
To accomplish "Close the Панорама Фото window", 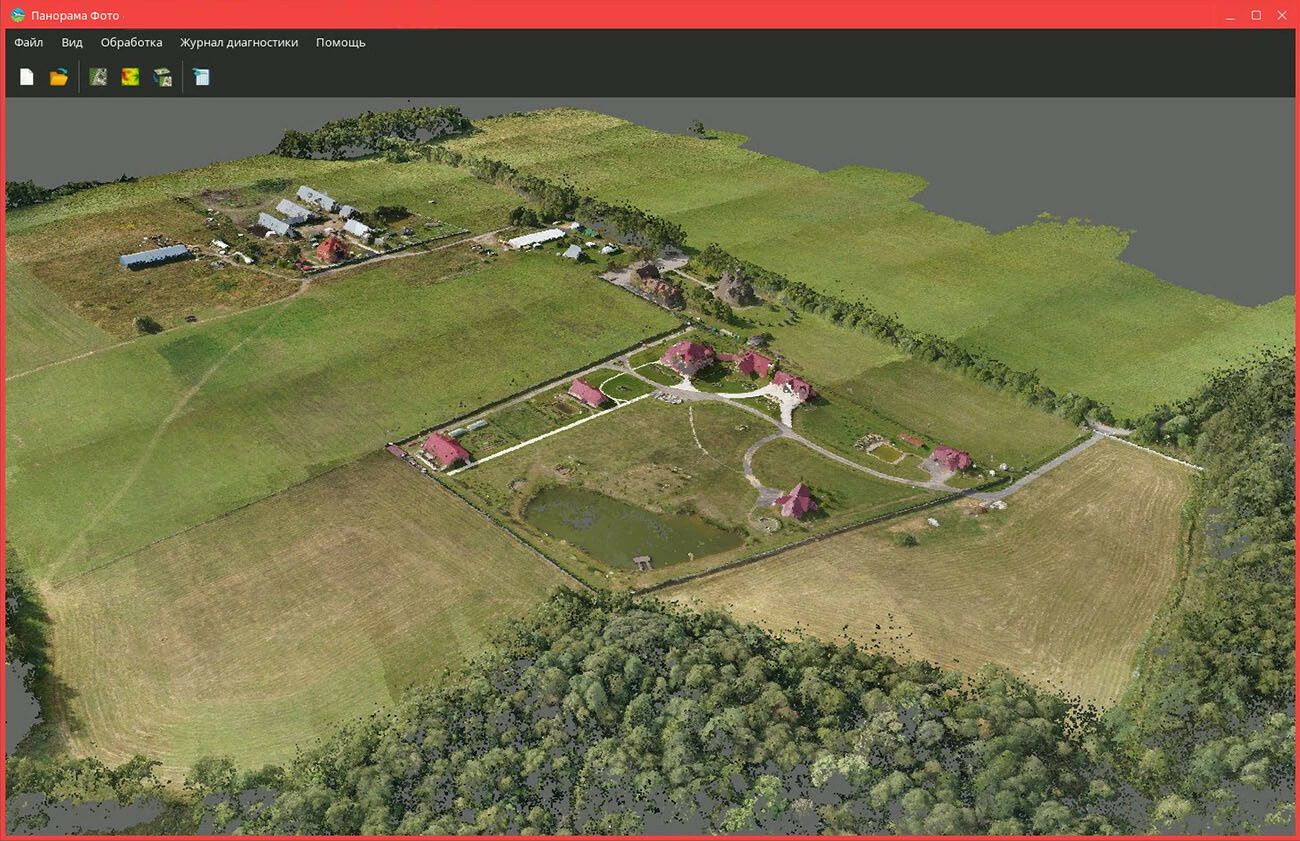I will tap(1282, 15).
